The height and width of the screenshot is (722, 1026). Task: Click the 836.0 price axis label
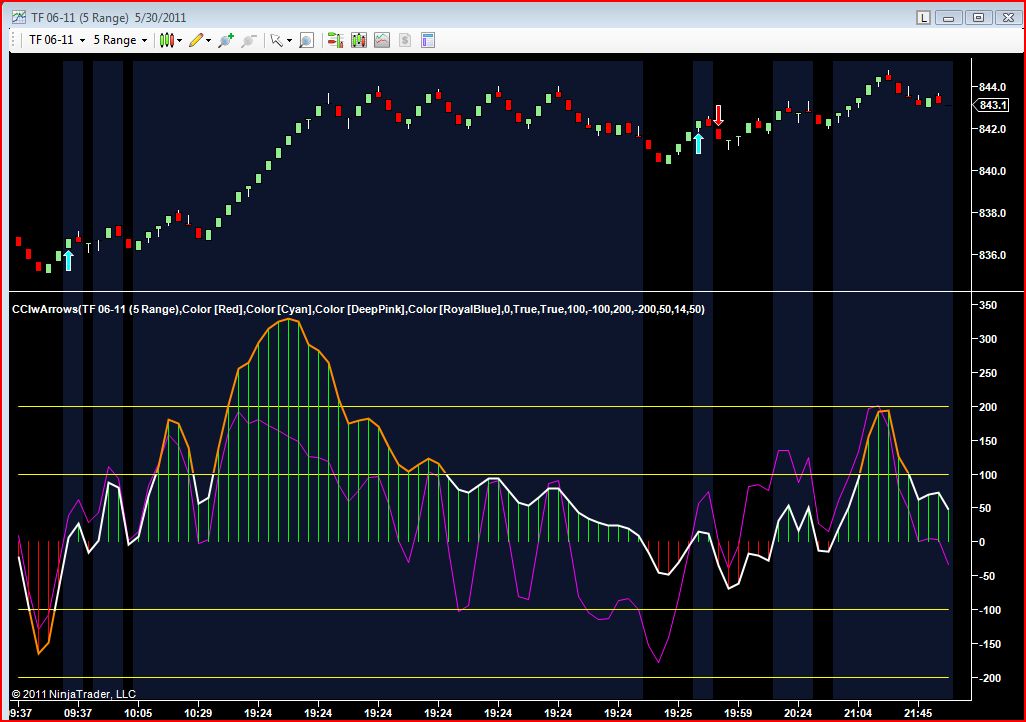point(993,255)
